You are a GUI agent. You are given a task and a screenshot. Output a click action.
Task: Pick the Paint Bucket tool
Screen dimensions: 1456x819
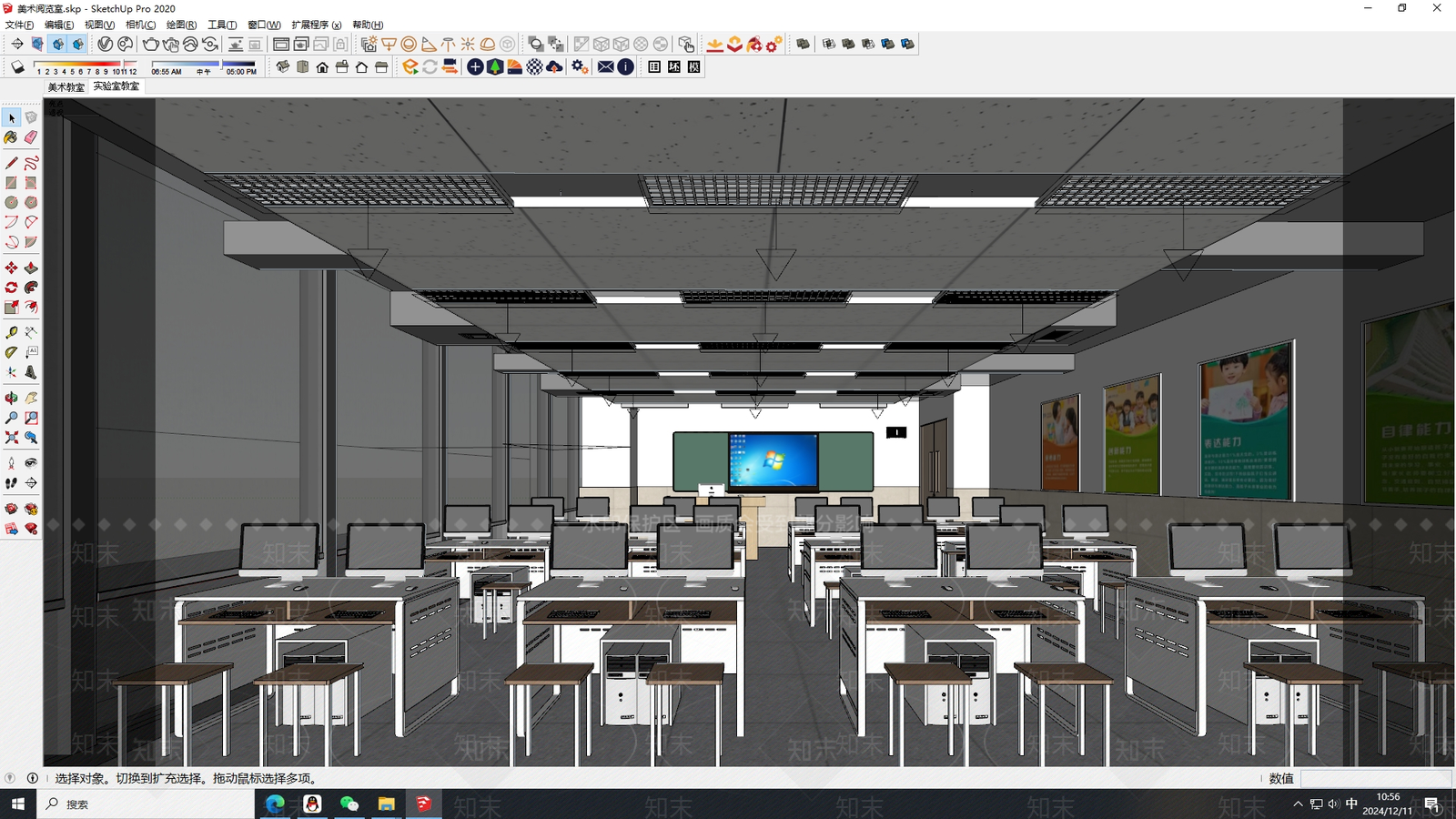pos(11,137)
